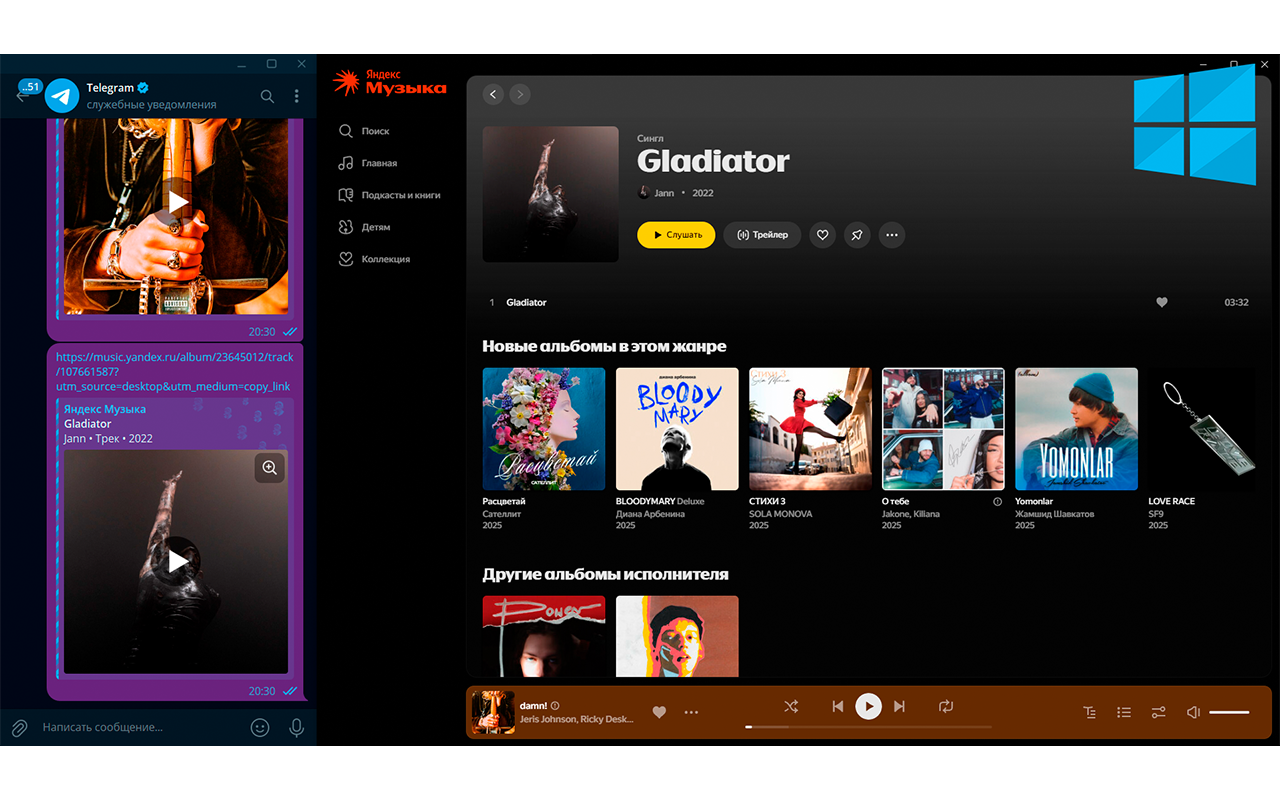
Task: Open Telegram chat profile avatar
Action: point(62,96)
